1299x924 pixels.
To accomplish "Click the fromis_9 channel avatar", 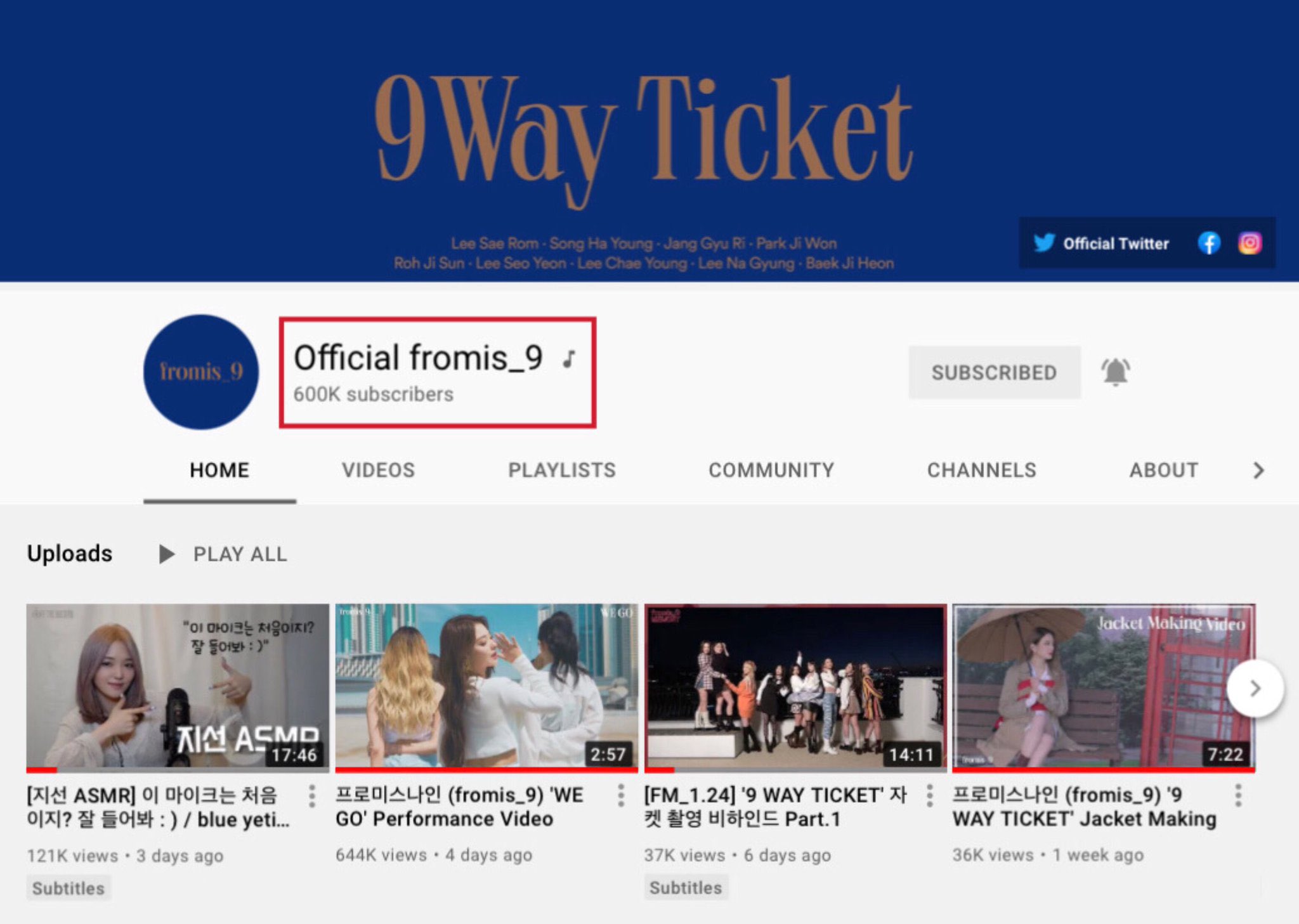I will click(201, 372).
